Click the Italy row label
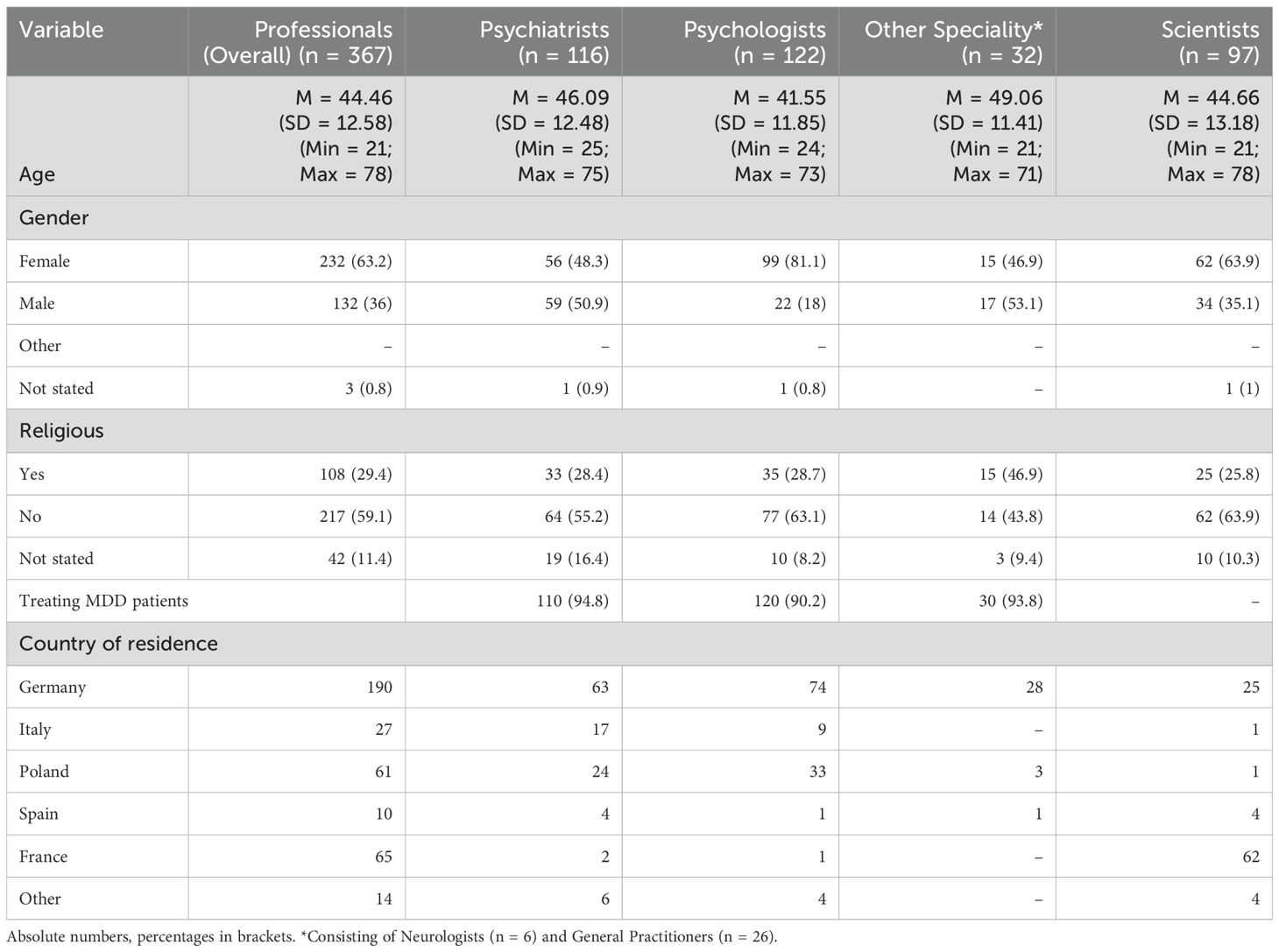Image resolution: width=1279 pixels, height=952 pixels. (x=35, y=730)
